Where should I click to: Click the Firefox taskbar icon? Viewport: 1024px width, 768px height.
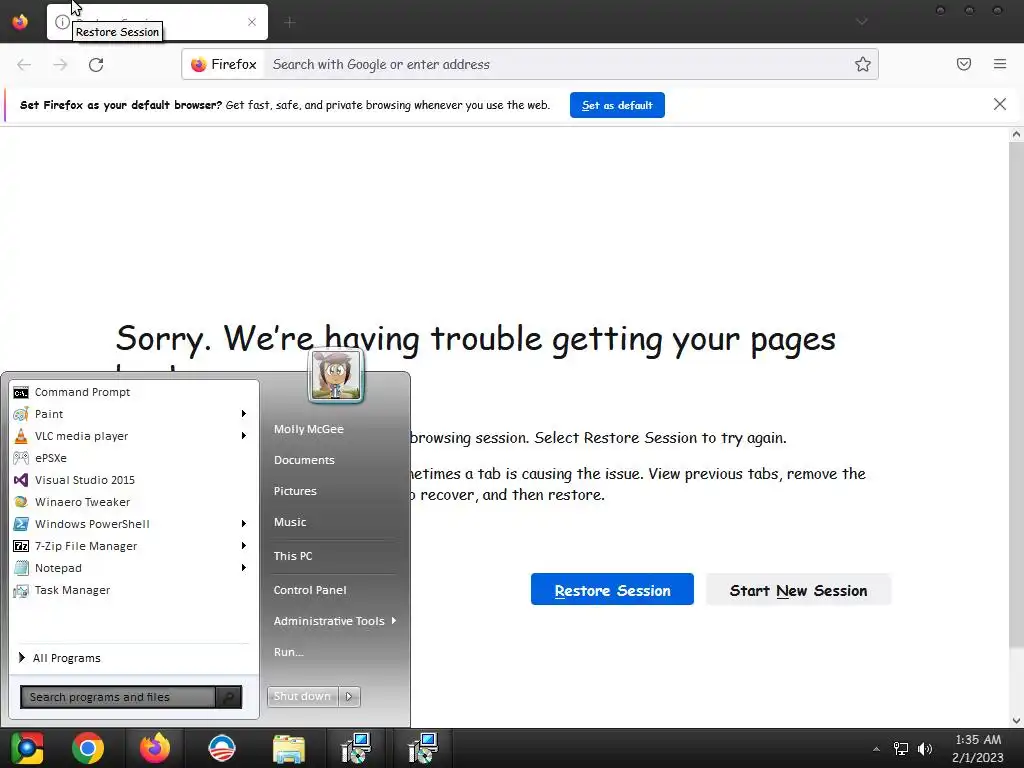coord(155,748)
